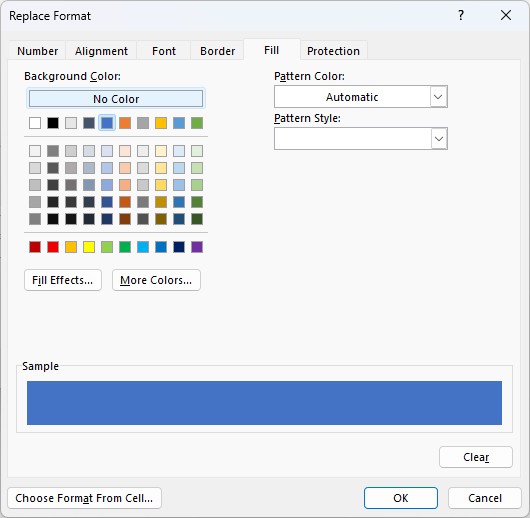The width and height of the screenshot is (530, 518).
Task: Switch to the Number tab
Action: [38, 51]
